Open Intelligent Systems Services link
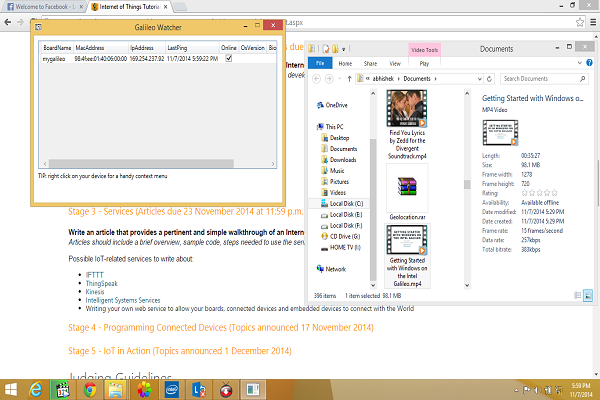600x400 pixels. (123, 300)
